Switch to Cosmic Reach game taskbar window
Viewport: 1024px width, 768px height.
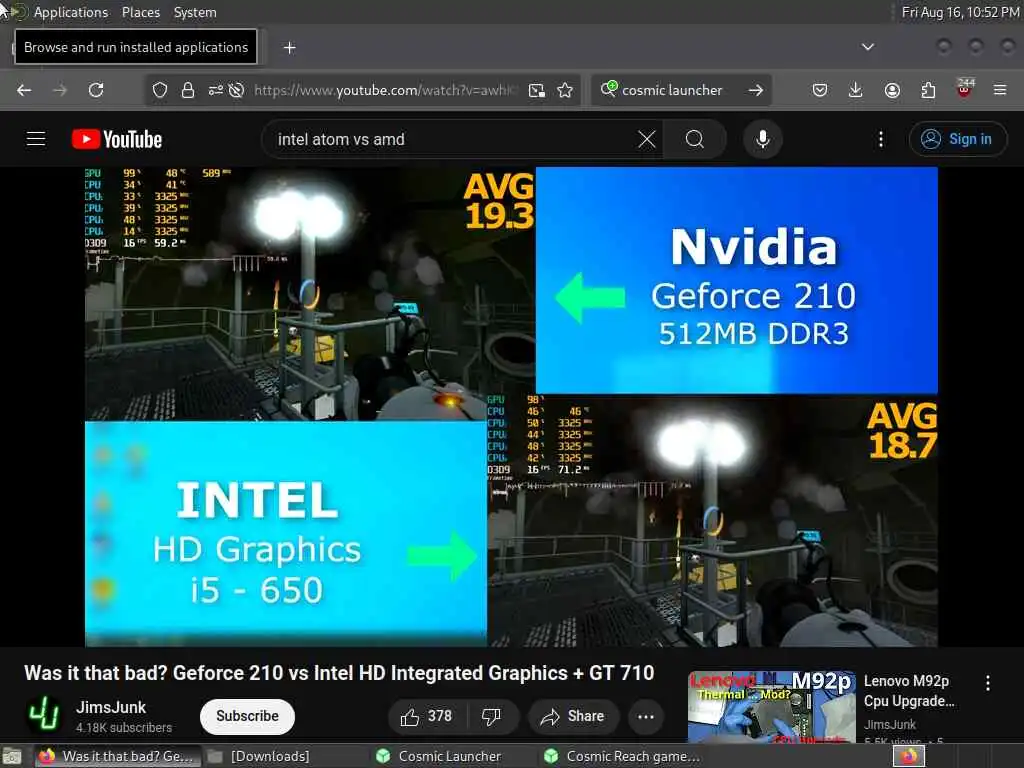click(x=622, y=756)
